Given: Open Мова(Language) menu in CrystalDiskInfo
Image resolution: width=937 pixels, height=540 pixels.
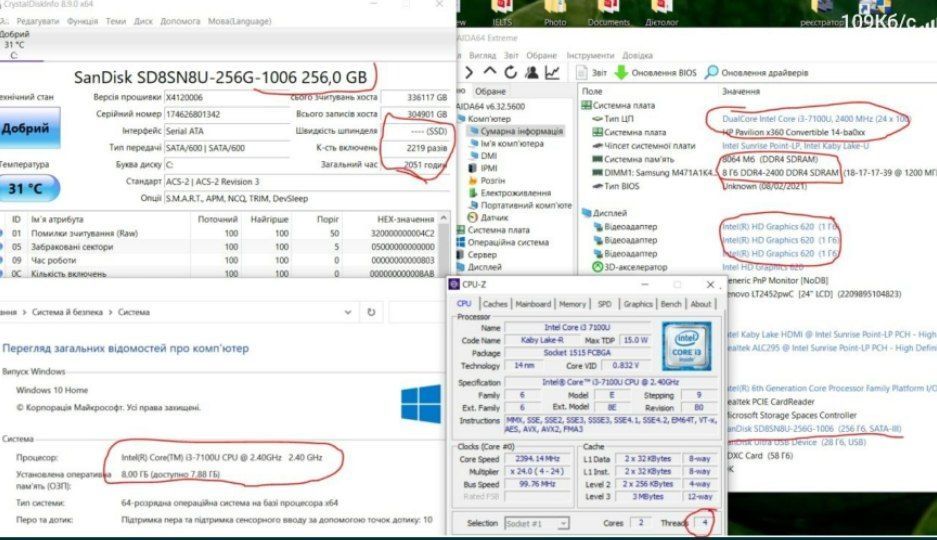Looking at the screenshot, I should coord(240,21).
